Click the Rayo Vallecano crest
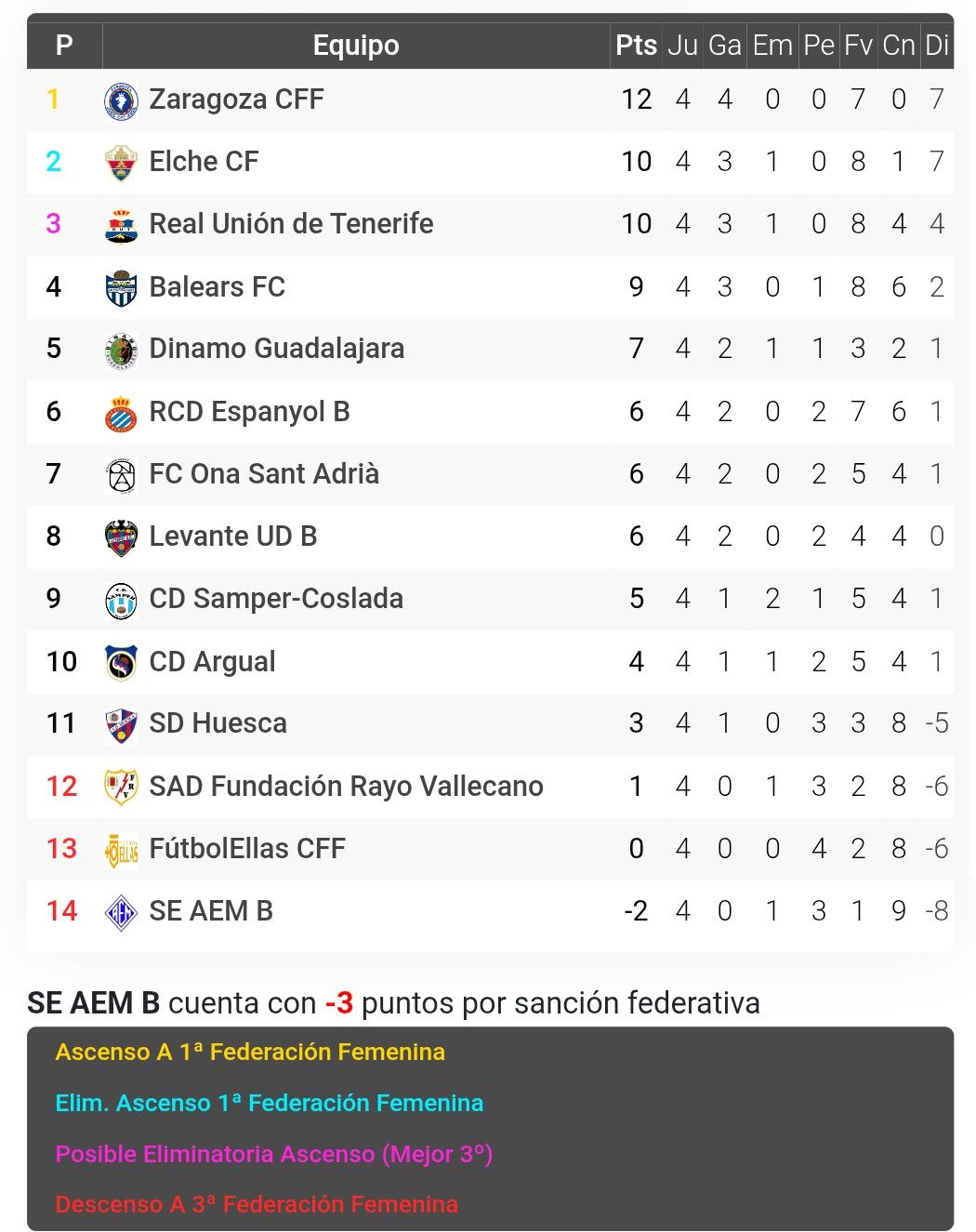This screenshot has width=976, height=1232. 121,787
